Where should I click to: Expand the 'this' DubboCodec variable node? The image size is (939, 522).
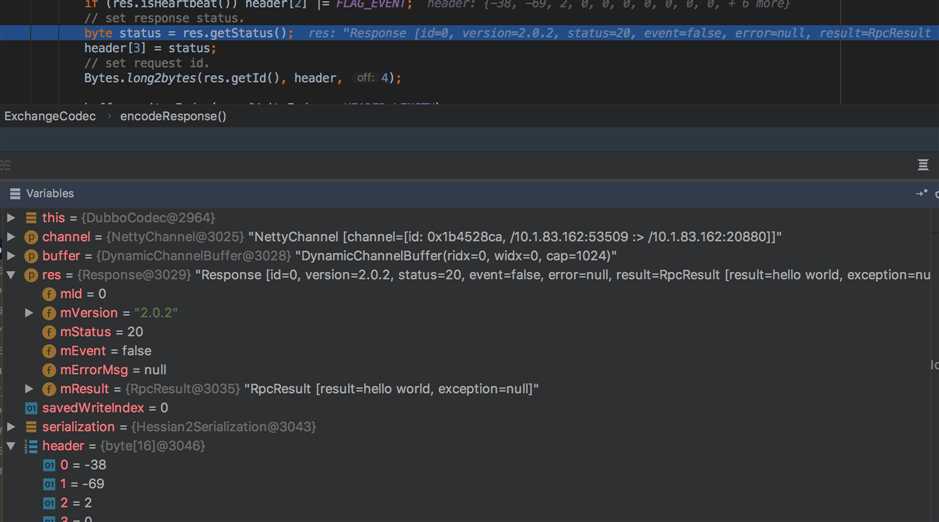point(11,218)
